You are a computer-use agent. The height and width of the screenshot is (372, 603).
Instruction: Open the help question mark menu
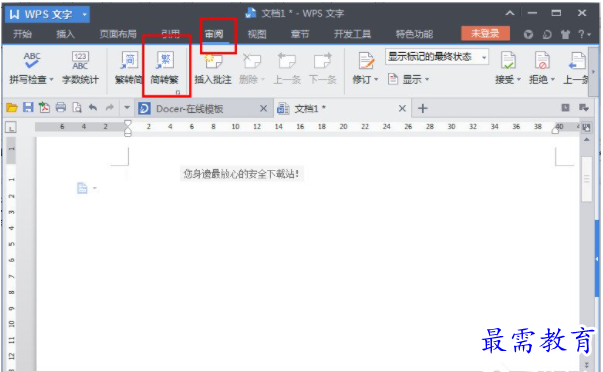[584, 34]
